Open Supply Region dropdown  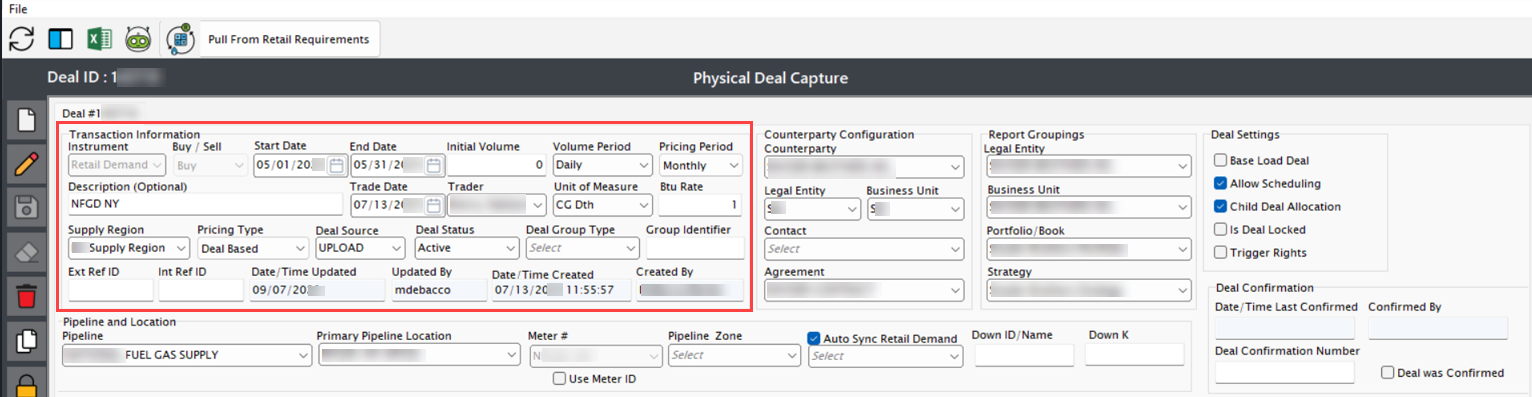(x=129, y=247)
